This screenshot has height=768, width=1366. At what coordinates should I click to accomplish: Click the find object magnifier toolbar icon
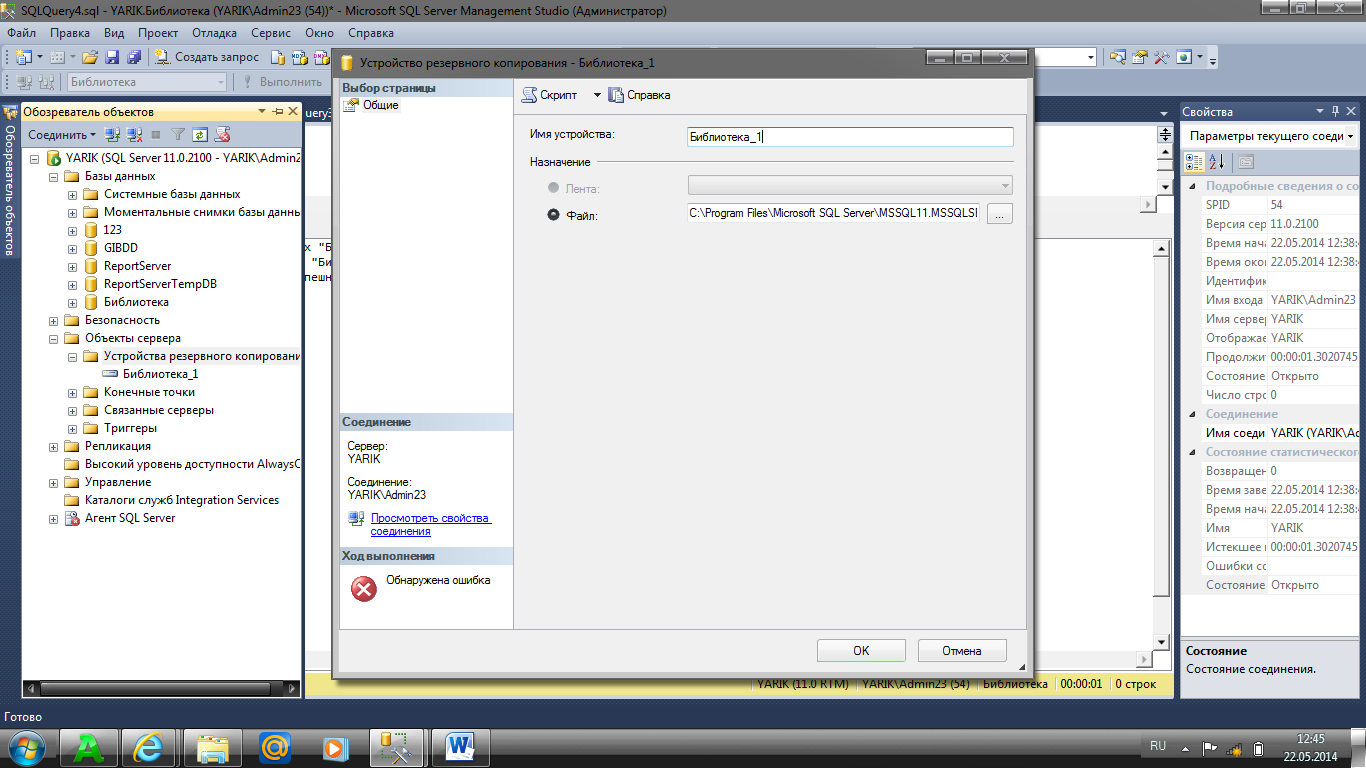[x=1117, y=57]
